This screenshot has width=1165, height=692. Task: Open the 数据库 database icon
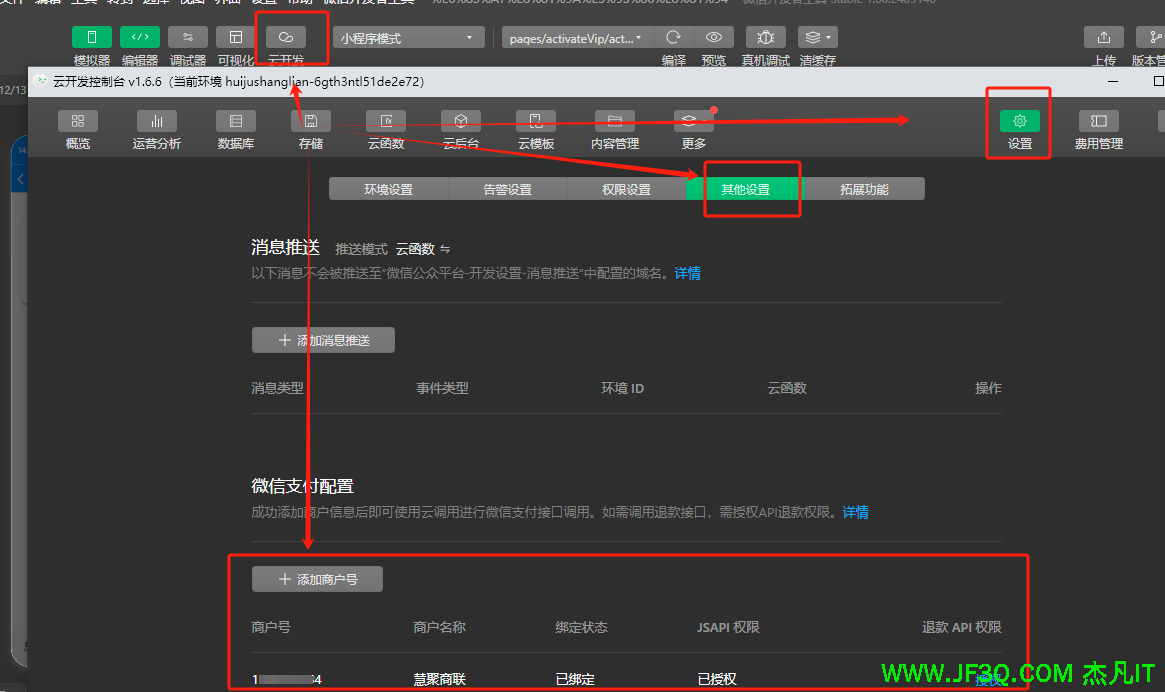236,121
